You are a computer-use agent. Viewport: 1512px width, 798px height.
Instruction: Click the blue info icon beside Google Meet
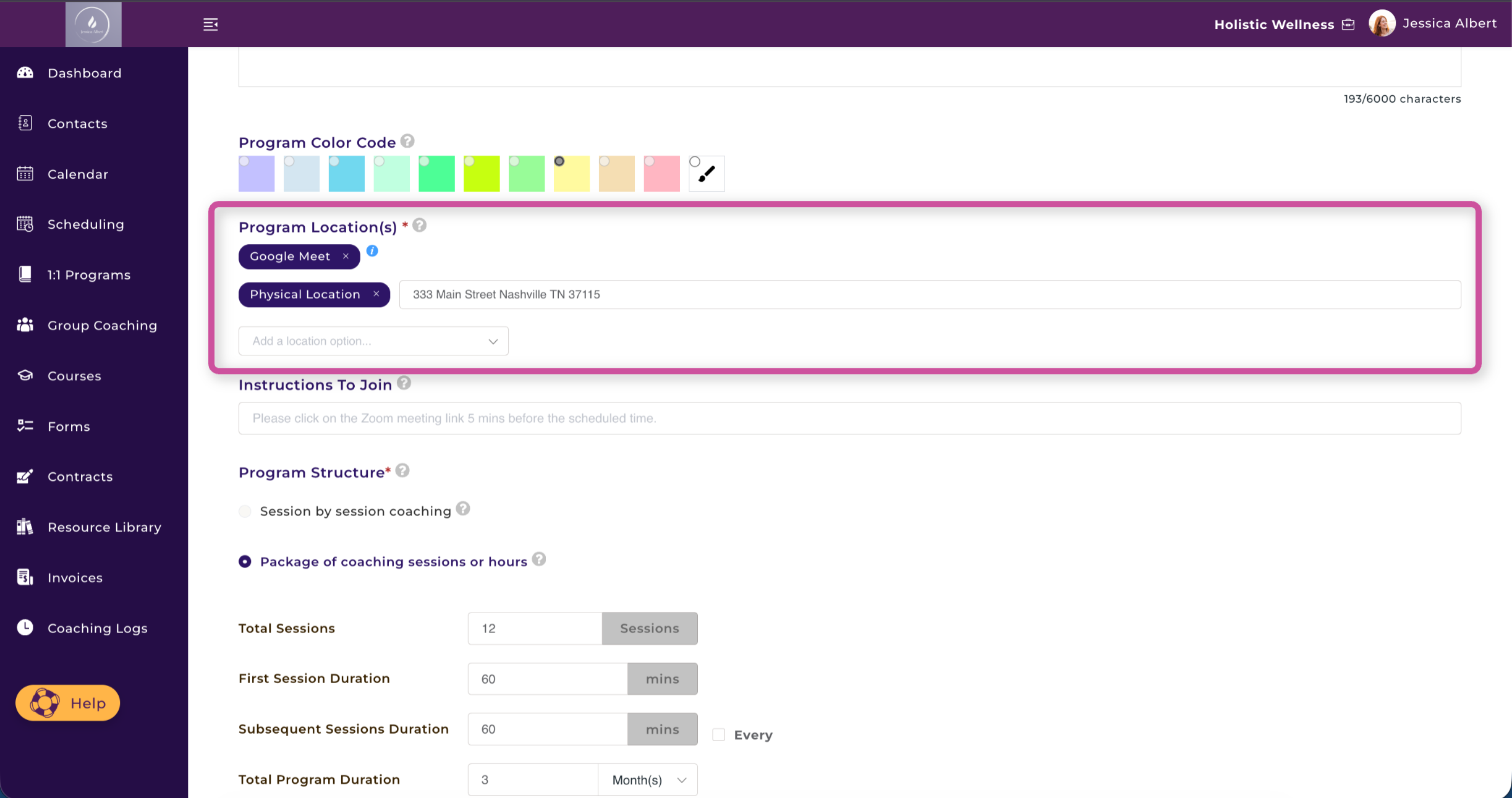coord(372,251)
